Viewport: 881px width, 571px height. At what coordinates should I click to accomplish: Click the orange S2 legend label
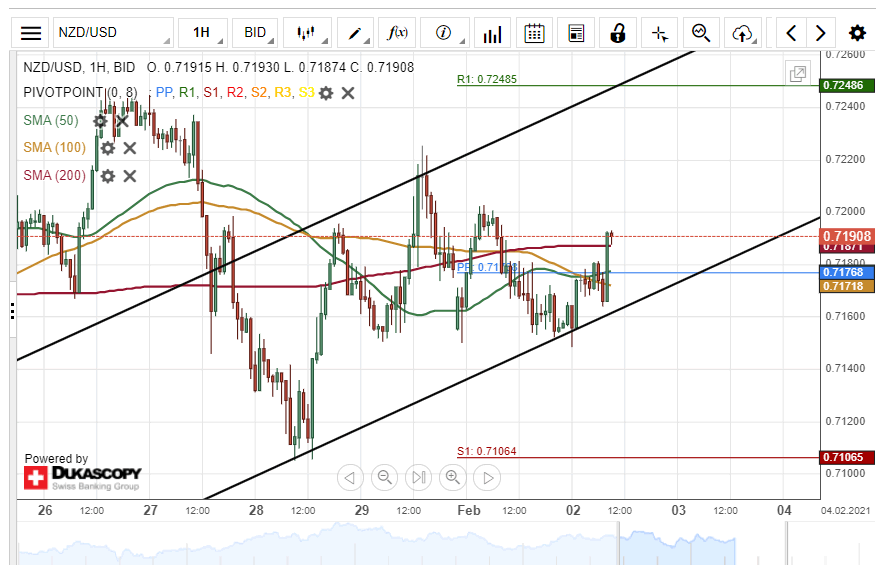(x=259, y=92)
